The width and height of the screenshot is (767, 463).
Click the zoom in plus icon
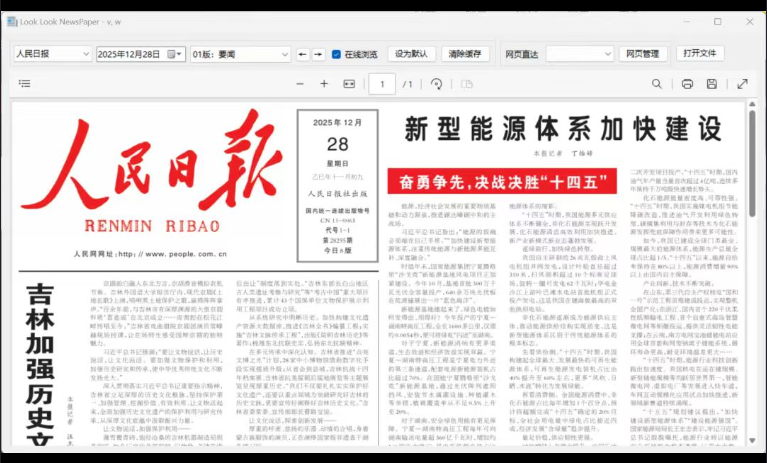pos(324,84)
